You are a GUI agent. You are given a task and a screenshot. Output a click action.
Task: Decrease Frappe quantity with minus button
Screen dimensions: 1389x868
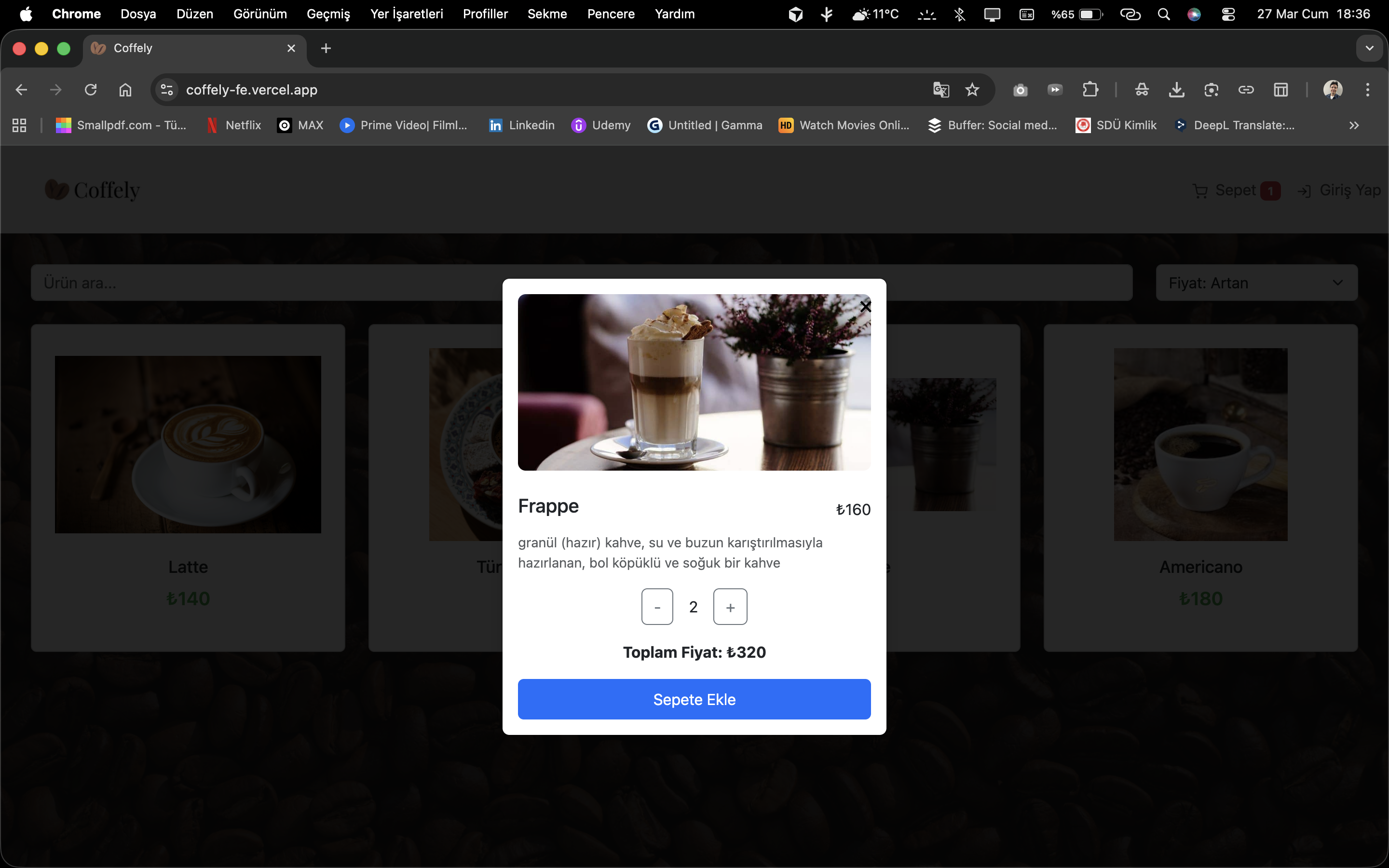(657, 607)
